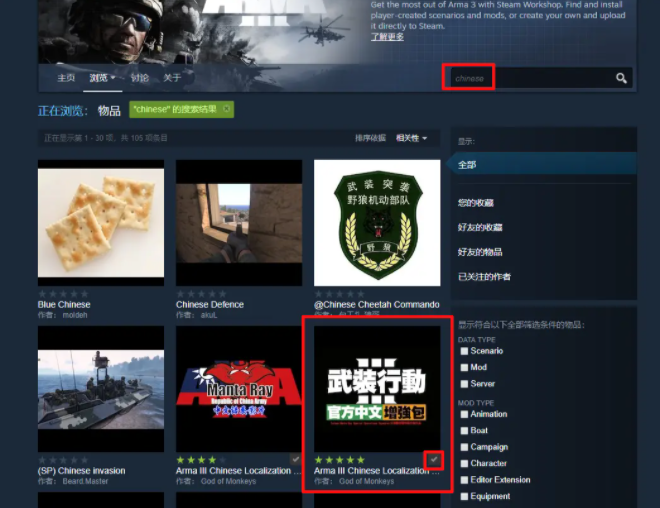The width and height of the screenshot is (660, 508).
Task: Open 已关注的作者 in the sidebar
Action: [484, 277]
